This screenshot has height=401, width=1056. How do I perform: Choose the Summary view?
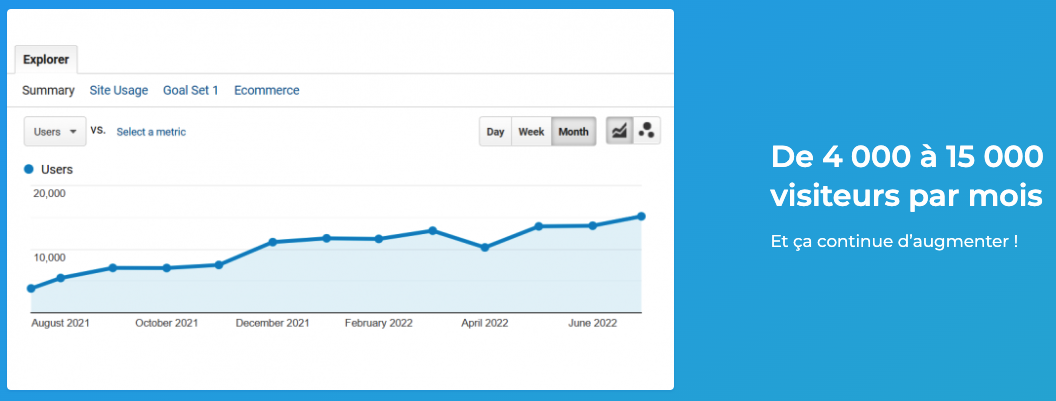(48, 90)
